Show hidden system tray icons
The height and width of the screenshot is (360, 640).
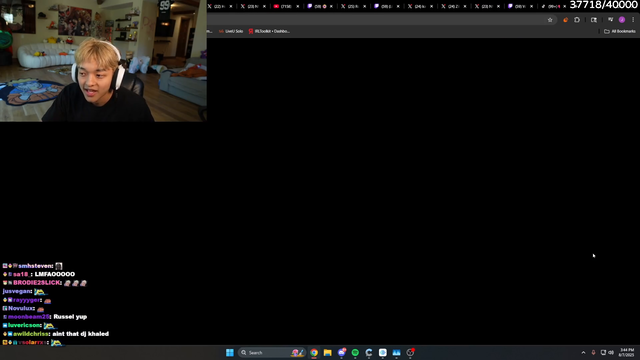click(x=583, y=353)
